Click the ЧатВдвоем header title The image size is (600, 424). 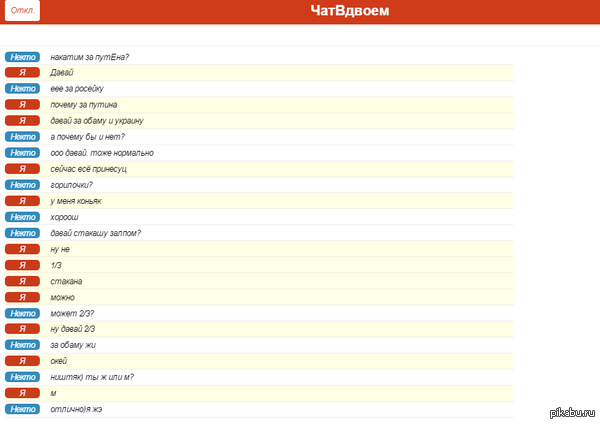pos(350,12)
